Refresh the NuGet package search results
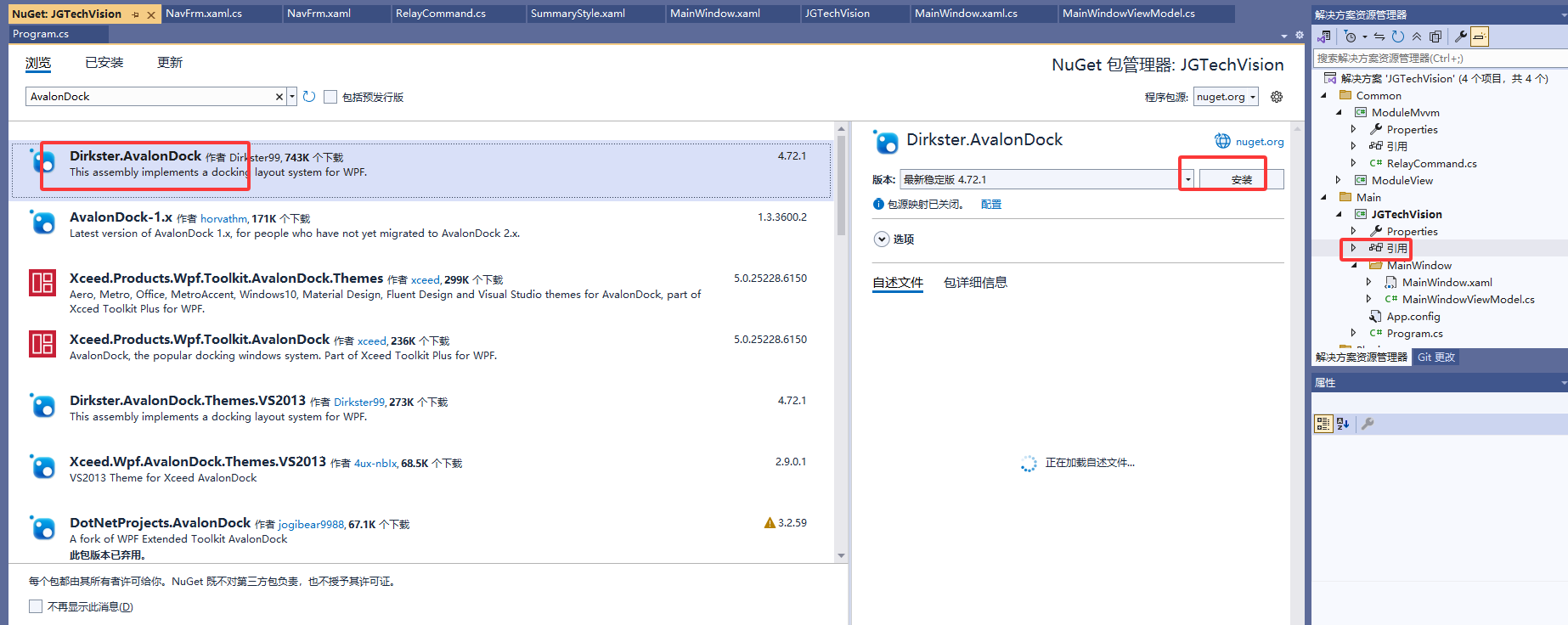The image size is (1568, 625). 309,97
